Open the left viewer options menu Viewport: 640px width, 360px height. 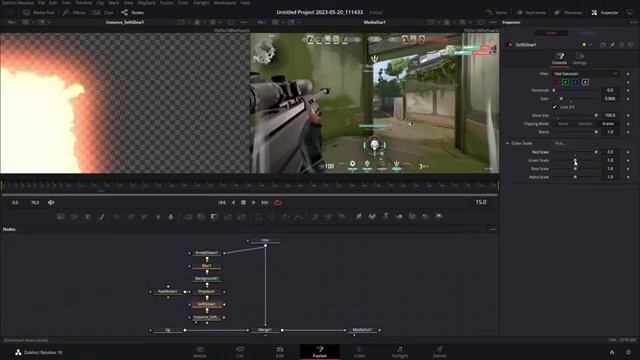click(244, 22)
